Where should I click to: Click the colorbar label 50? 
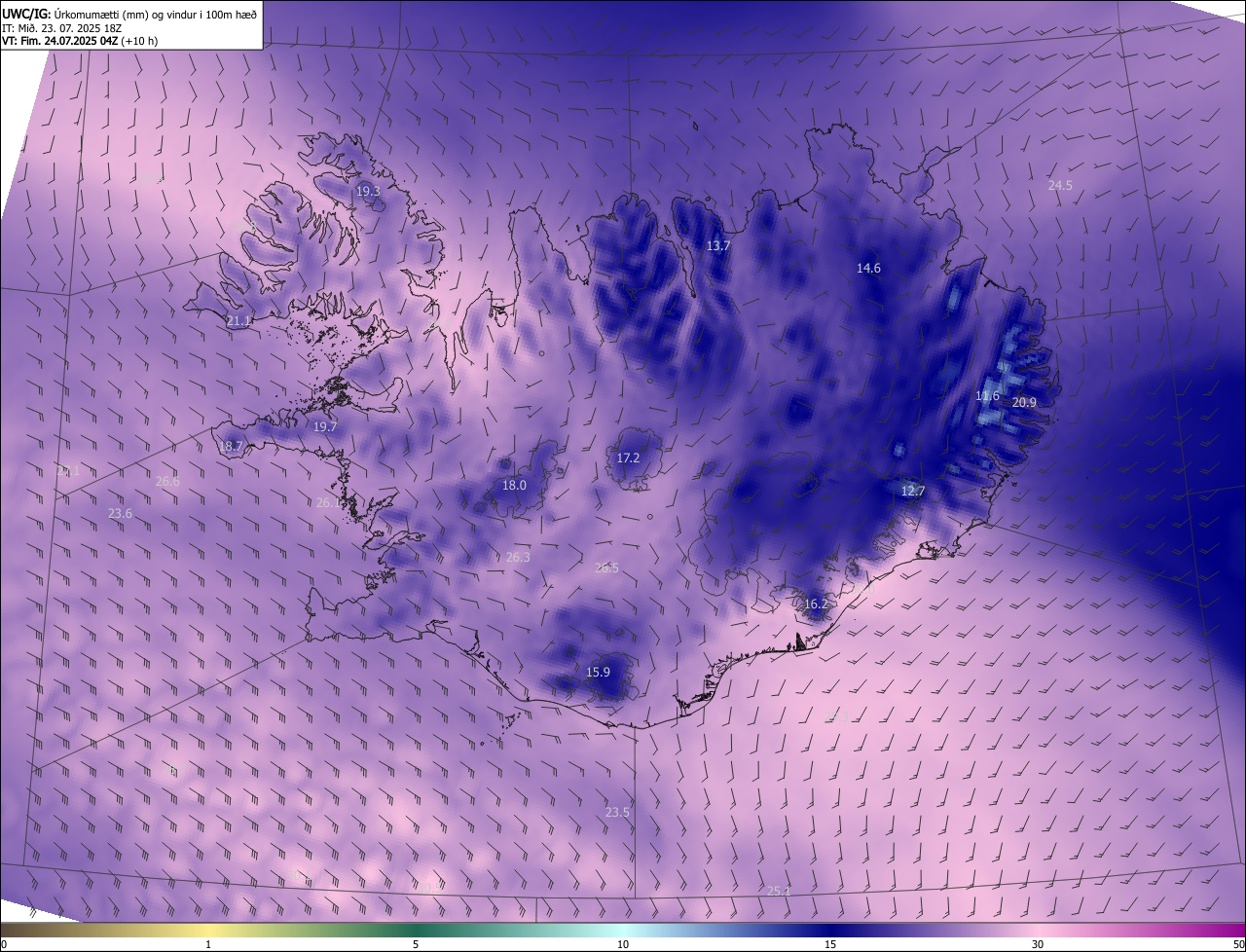tap(1238, 944)
